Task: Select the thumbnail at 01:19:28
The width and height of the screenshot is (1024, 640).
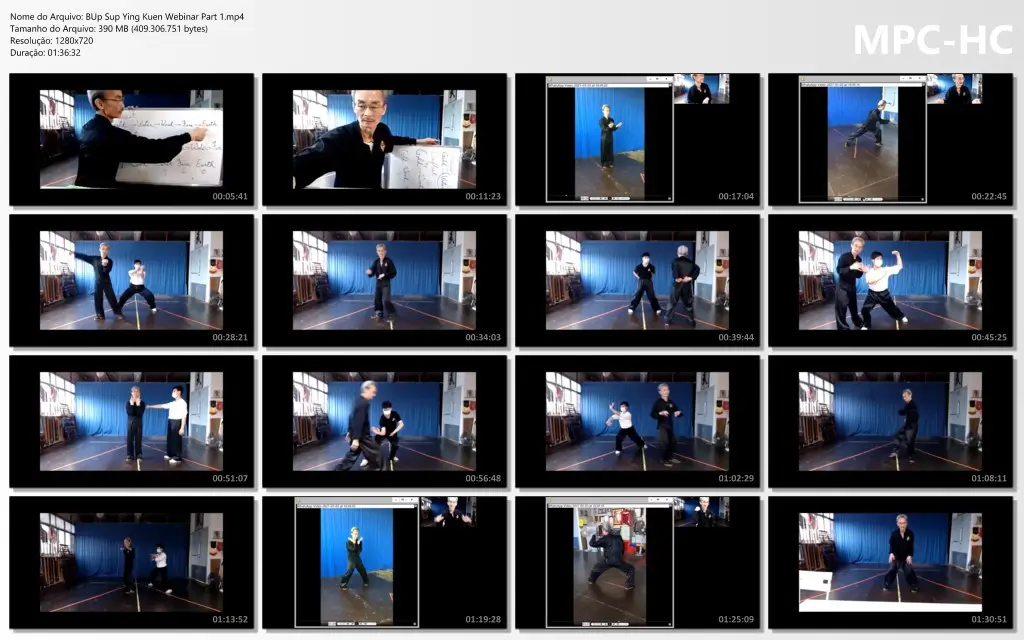Action: [x=385, y=562]
